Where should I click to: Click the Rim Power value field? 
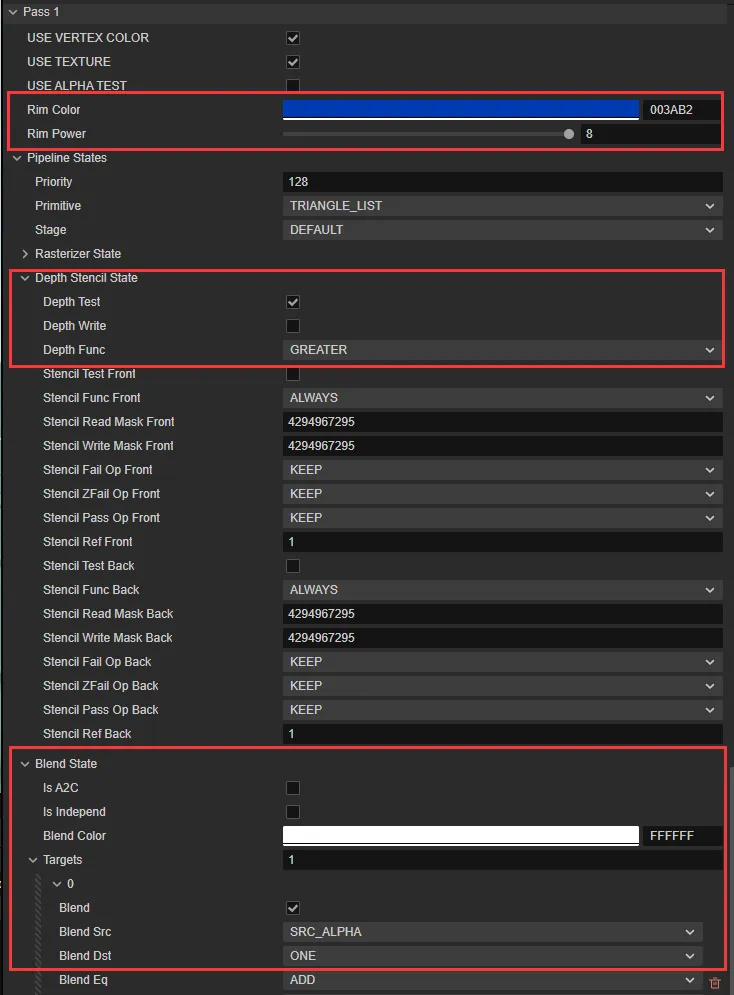click(651, 134)
